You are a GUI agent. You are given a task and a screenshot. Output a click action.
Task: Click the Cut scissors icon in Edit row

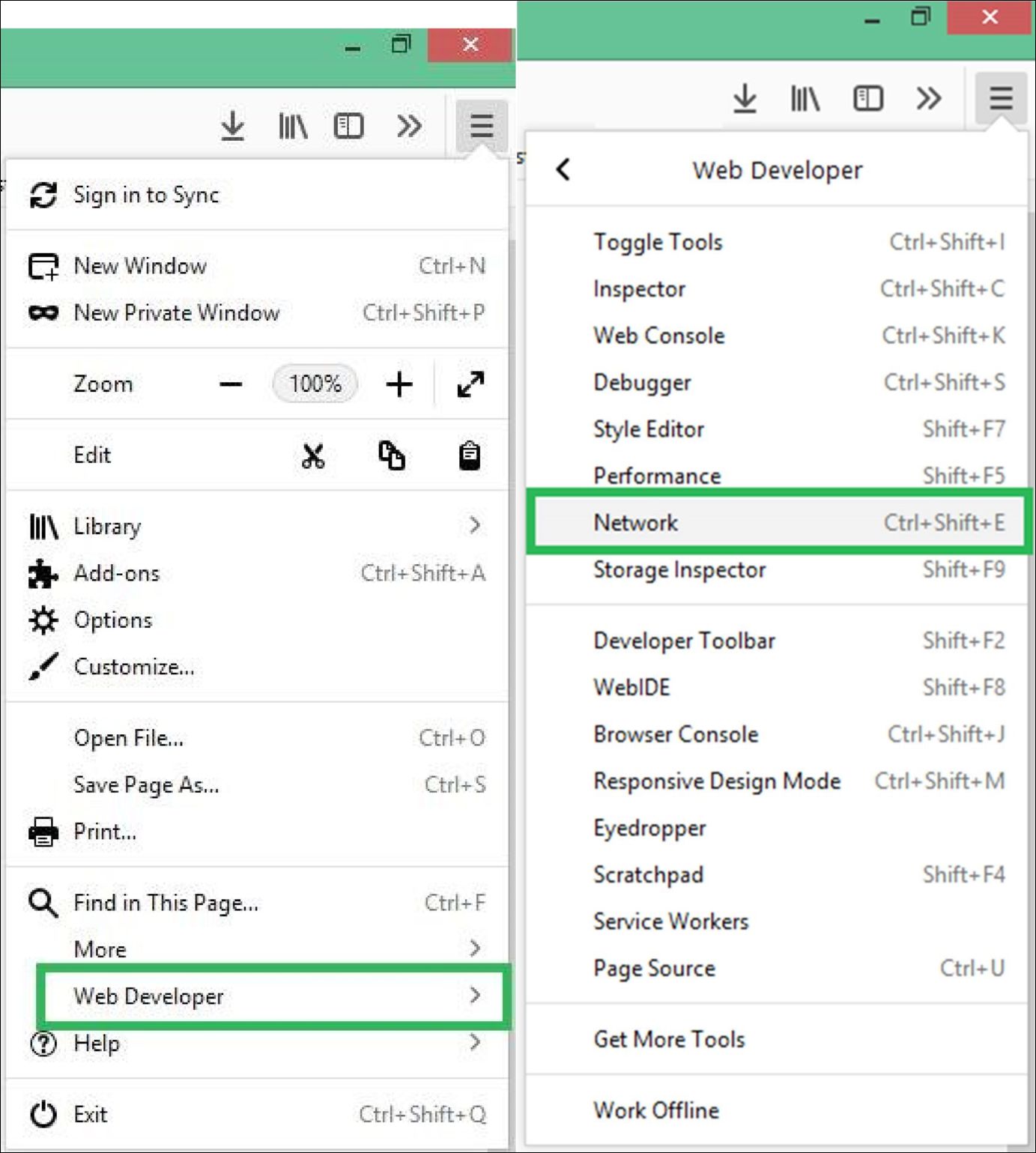pyautogui.click(x=313, y=456)
